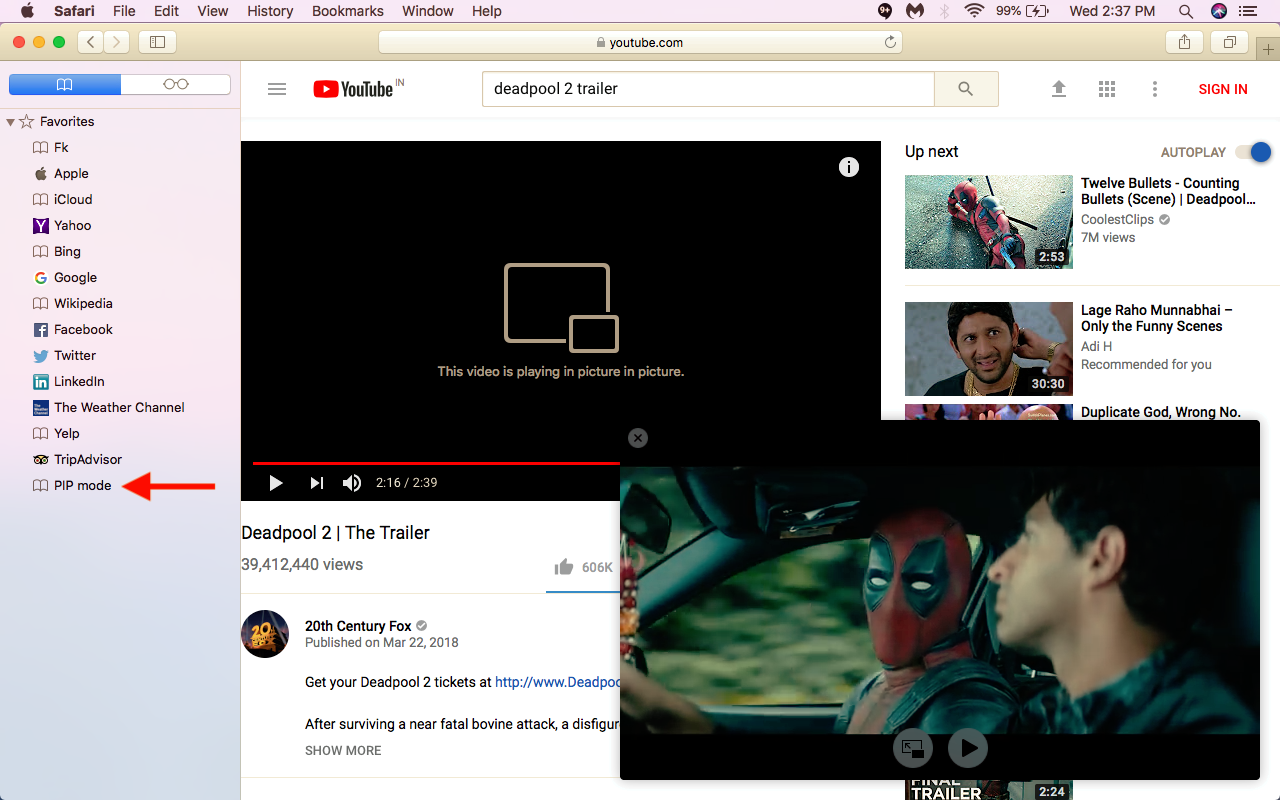
Task: Show all tabs overview button
Action: [x=1229, y=42]
